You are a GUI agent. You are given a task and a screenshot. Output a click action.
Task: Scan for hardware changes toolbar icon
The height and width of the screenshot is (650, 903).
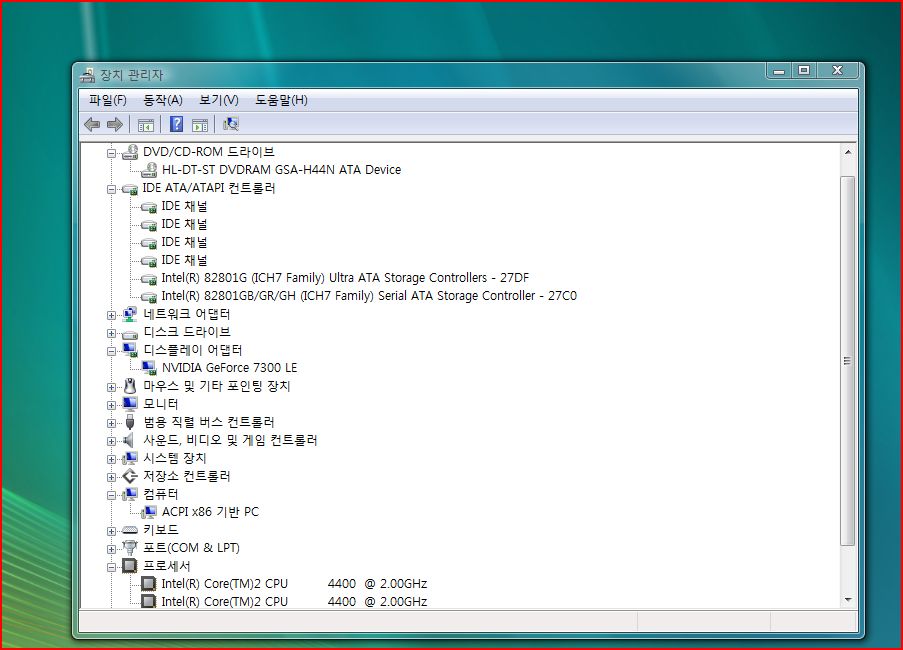(x=231, y=124)
